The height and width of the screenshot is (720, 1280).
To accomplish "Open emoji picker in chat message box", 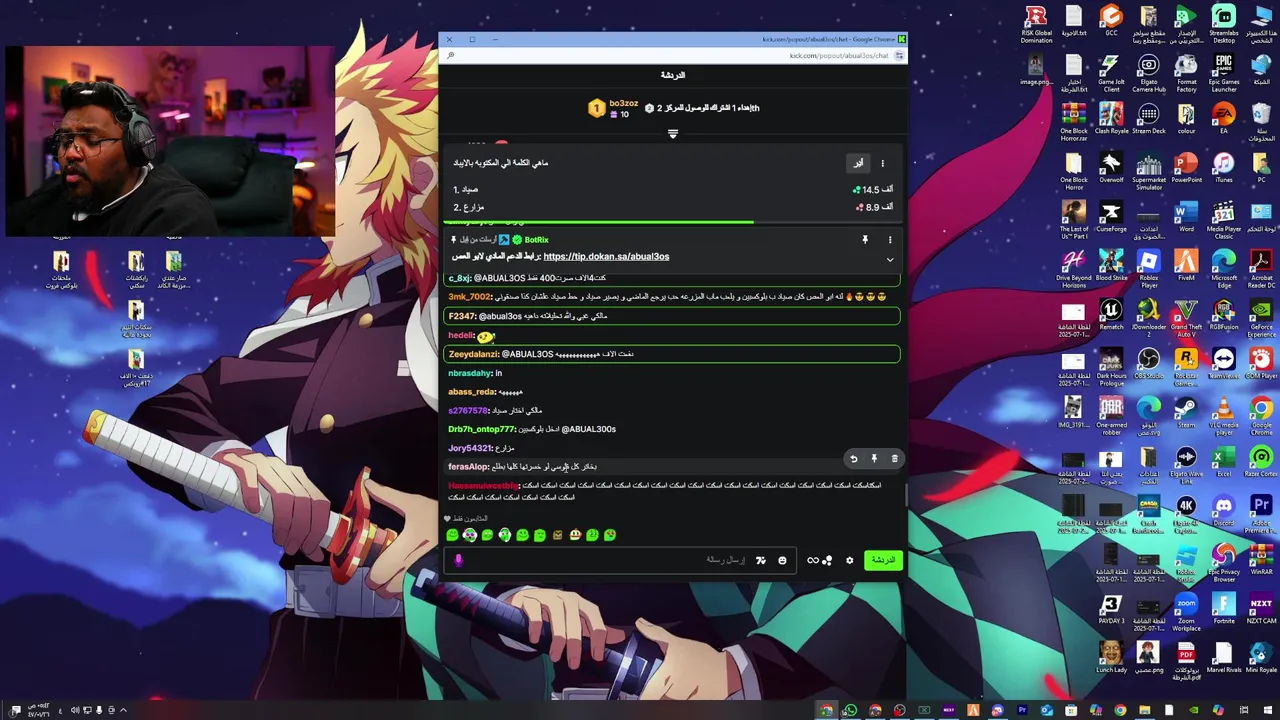I will [x=782, y=560].
